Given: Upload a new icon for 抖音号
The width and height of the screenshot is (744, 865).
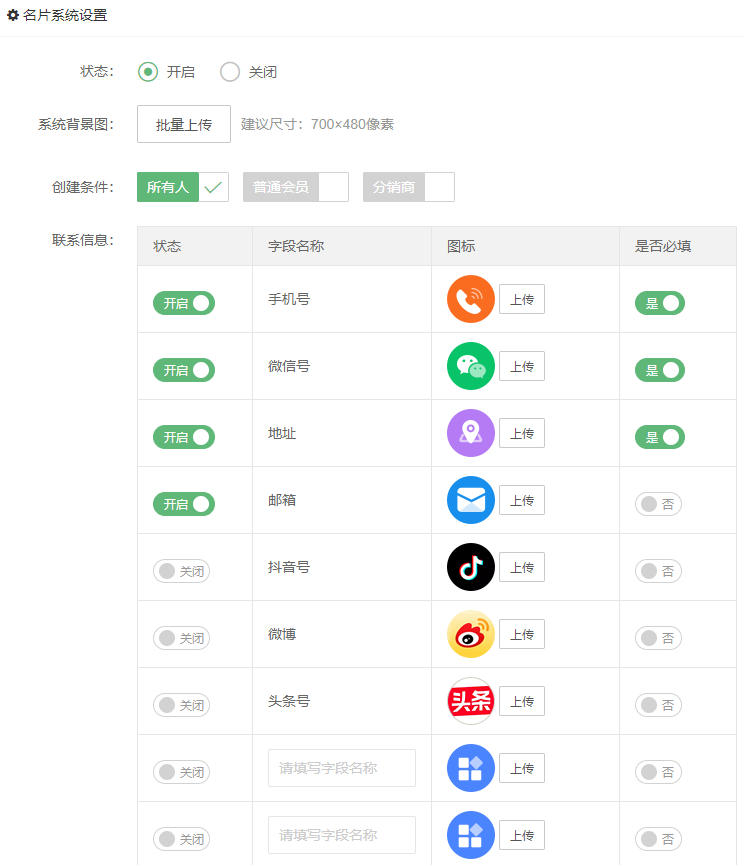Looking at the screenshot, I should (522, 567).
